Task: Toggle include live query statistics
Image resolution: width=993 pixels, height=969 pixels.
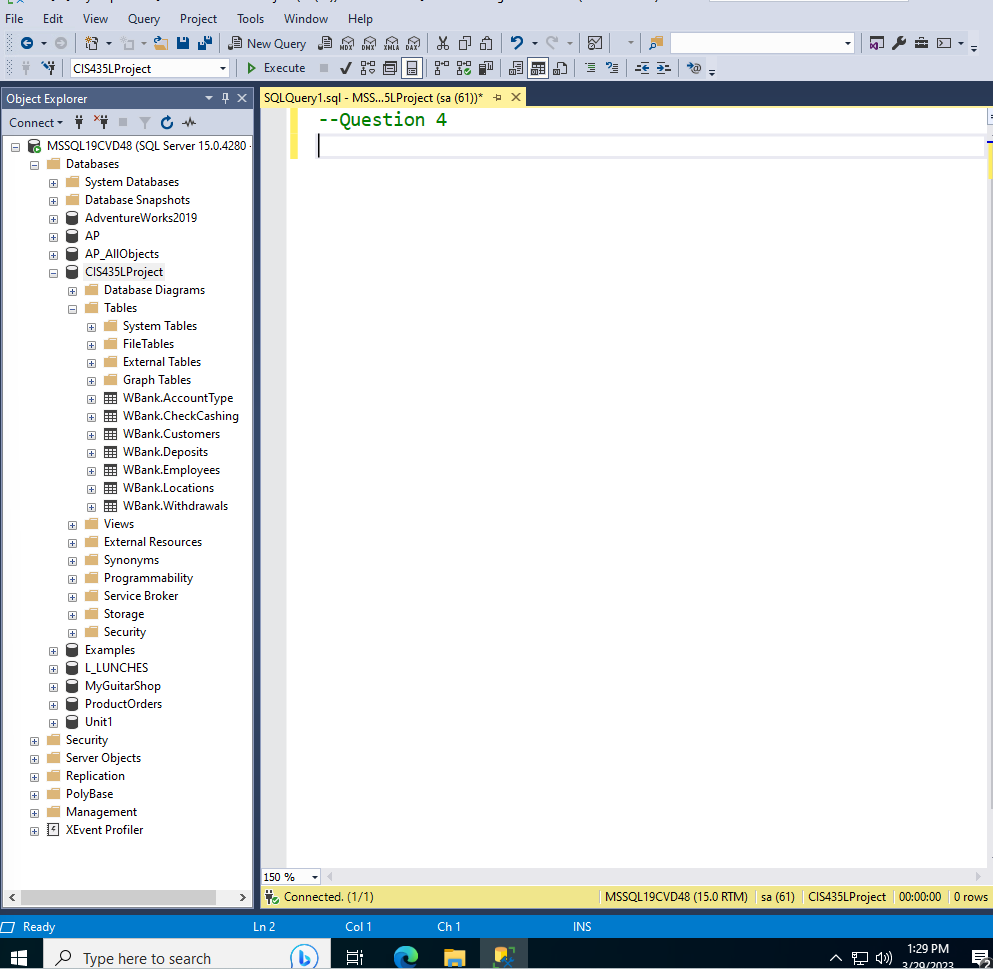Action: click(464, 68)
